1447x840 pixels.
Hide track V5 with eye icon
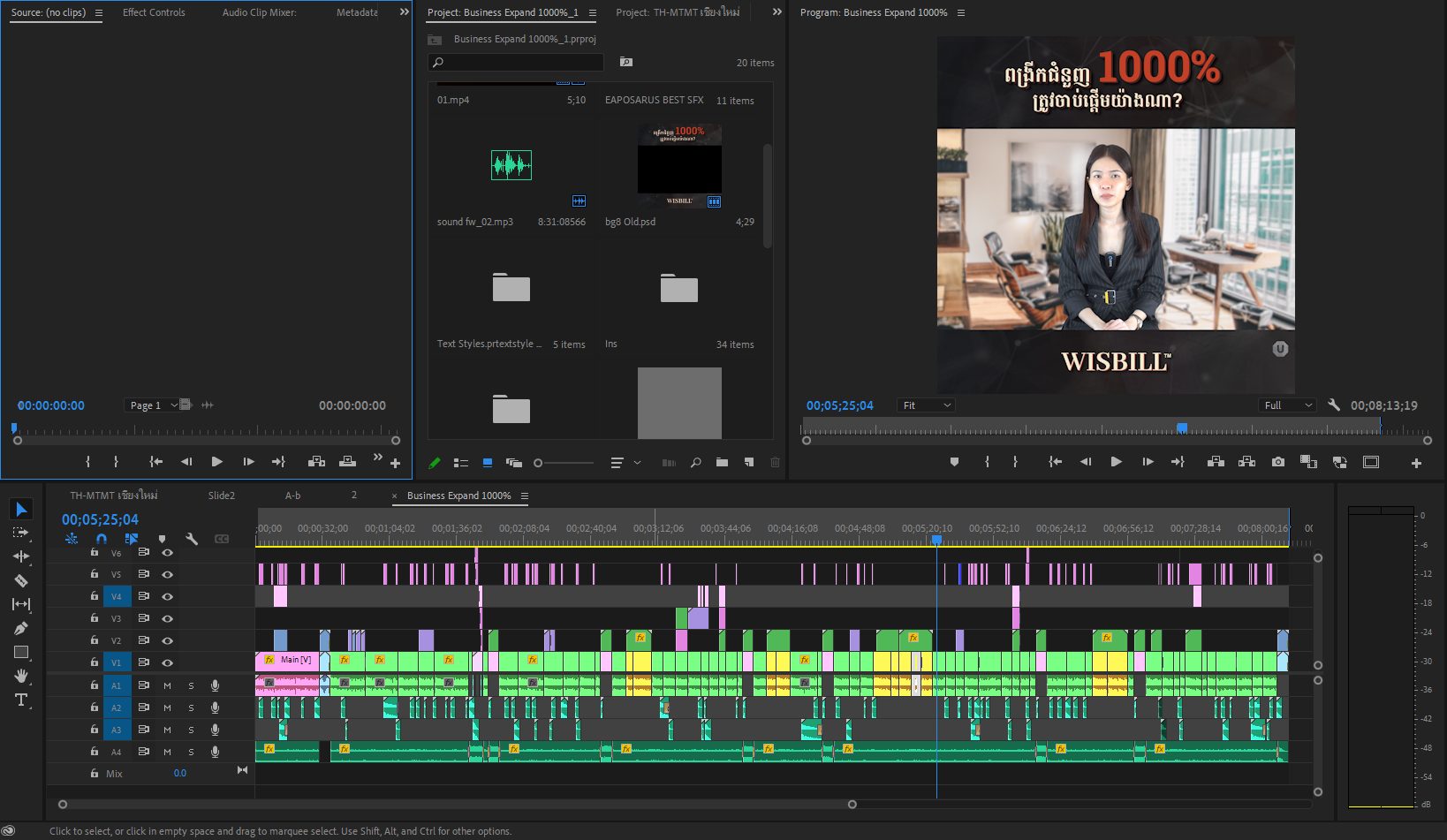pyautogui.click(x=167, y=574)
